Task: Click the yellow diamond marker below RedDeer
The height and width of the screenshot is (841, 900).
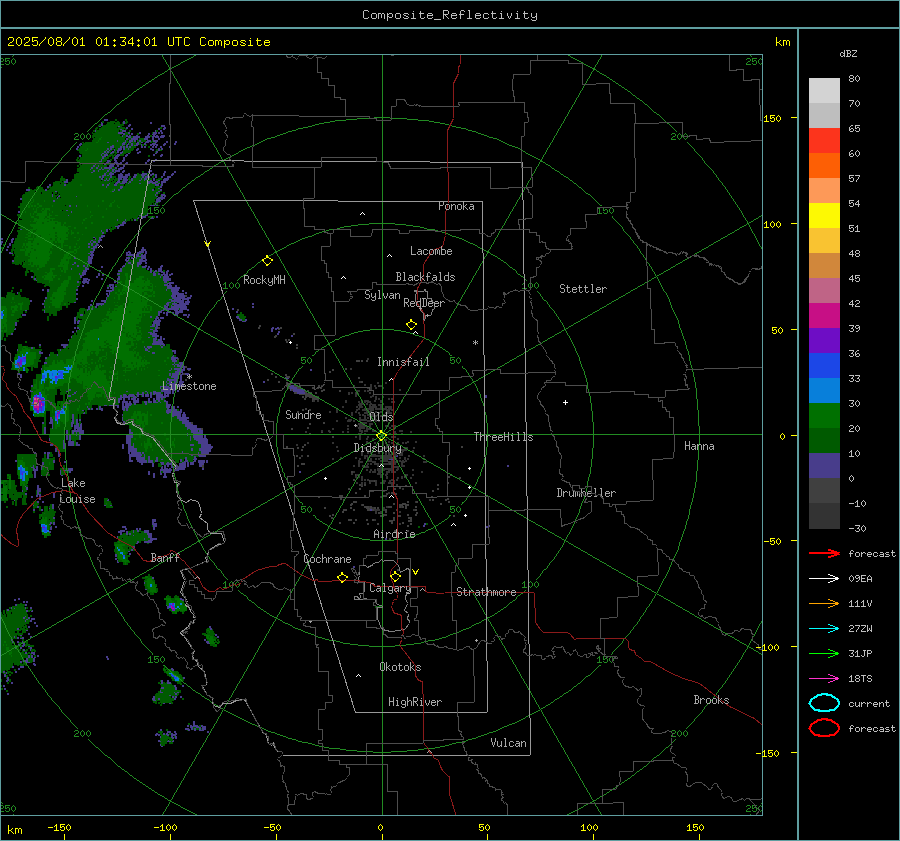Action: [x=411, y=325]
